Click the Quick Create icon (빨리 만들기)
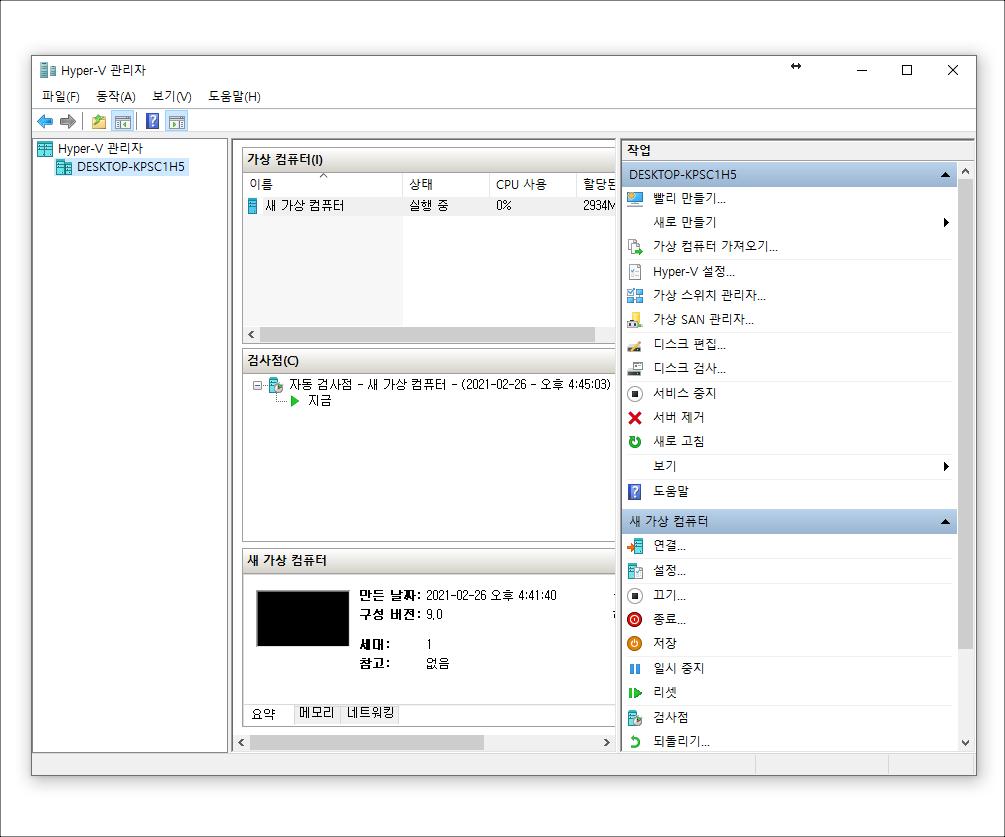1005x837 pixels. coord(635,199)
